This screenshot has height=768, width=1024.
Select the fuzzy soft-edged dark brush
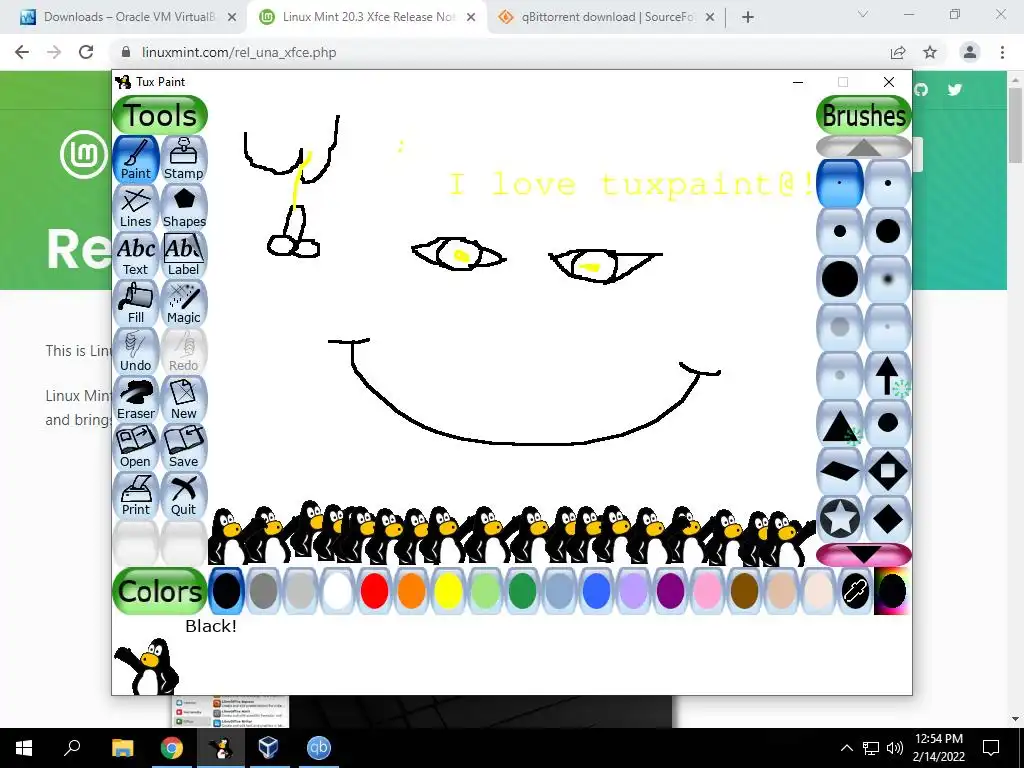pyautogui.click(x=888, y=279)
